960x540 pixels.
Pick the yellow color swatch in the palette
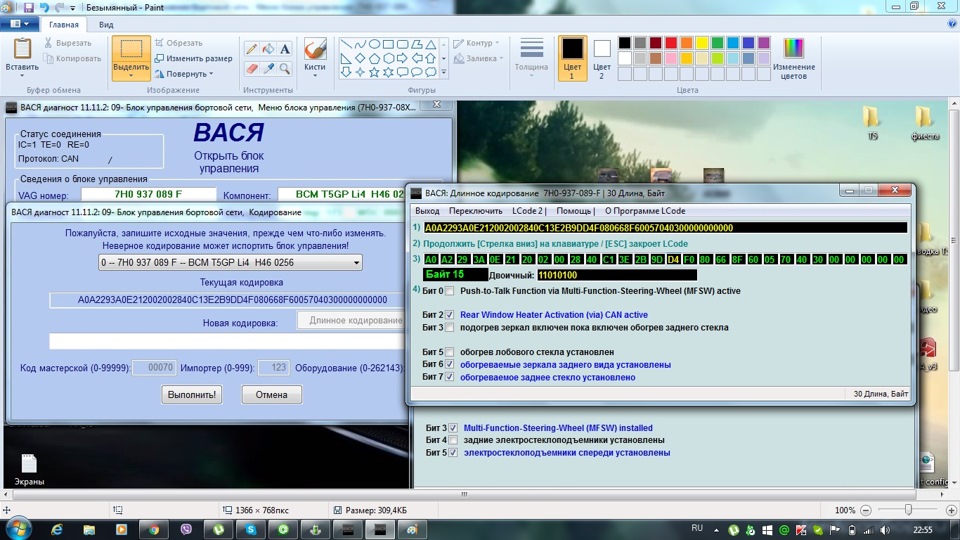(702, 43)
